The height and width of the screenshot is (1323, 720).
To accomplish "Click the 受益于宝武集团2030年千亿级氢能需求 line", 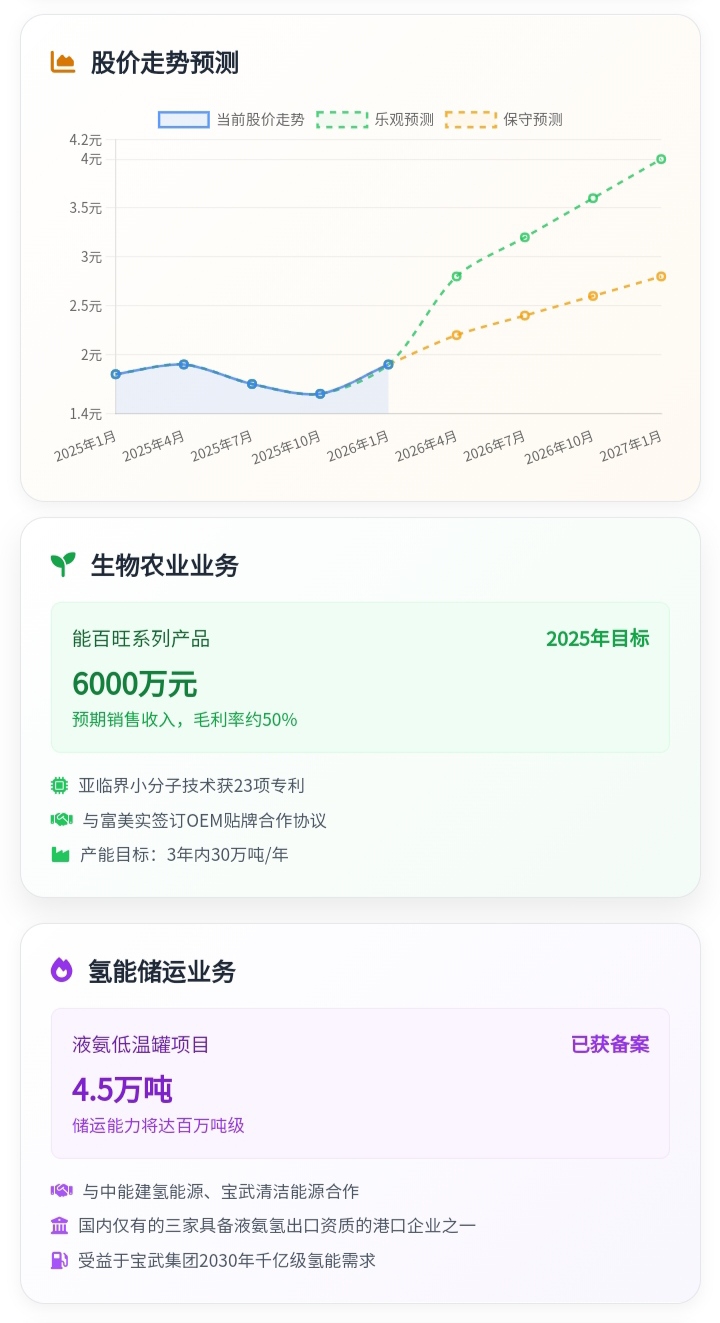I will pos(227,1261).
